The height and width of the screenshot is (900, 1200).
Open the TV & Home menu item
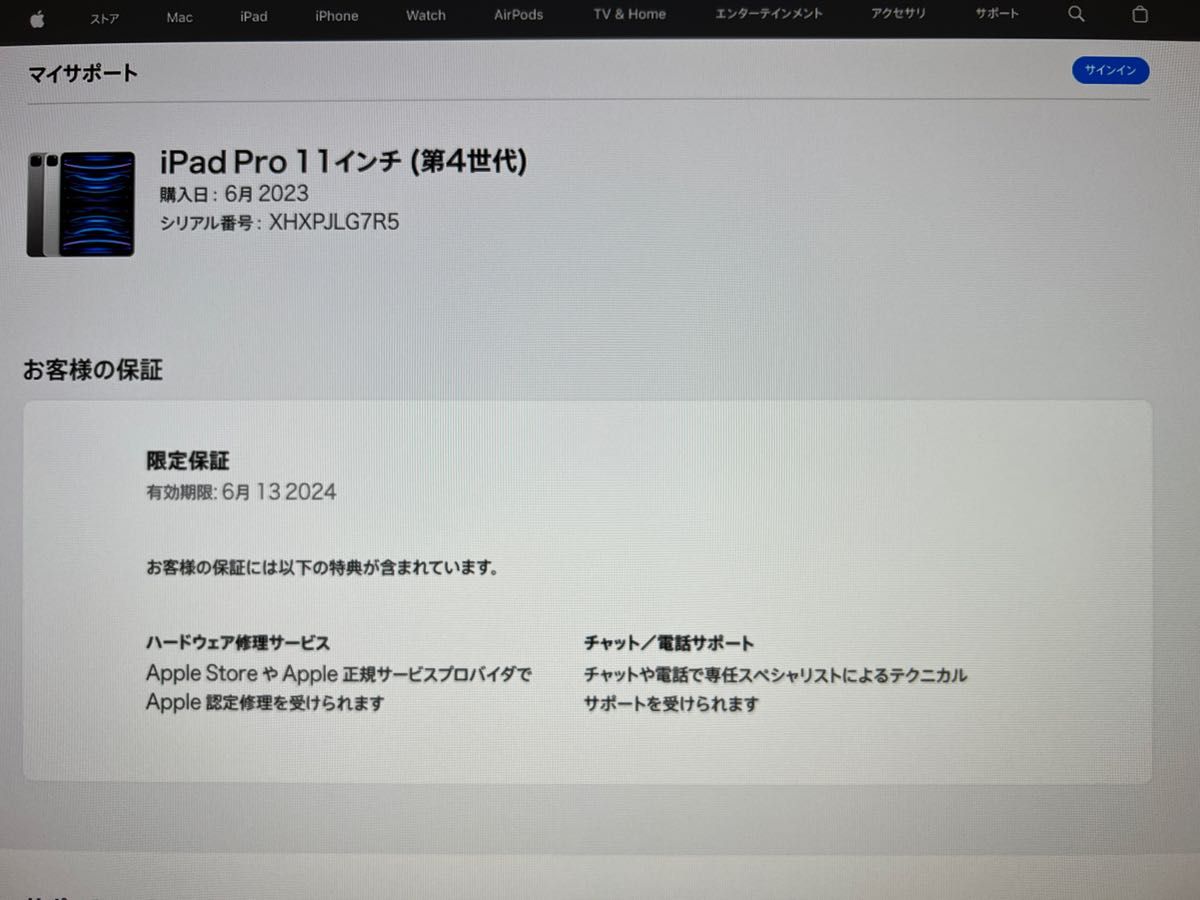pos(629,14)
